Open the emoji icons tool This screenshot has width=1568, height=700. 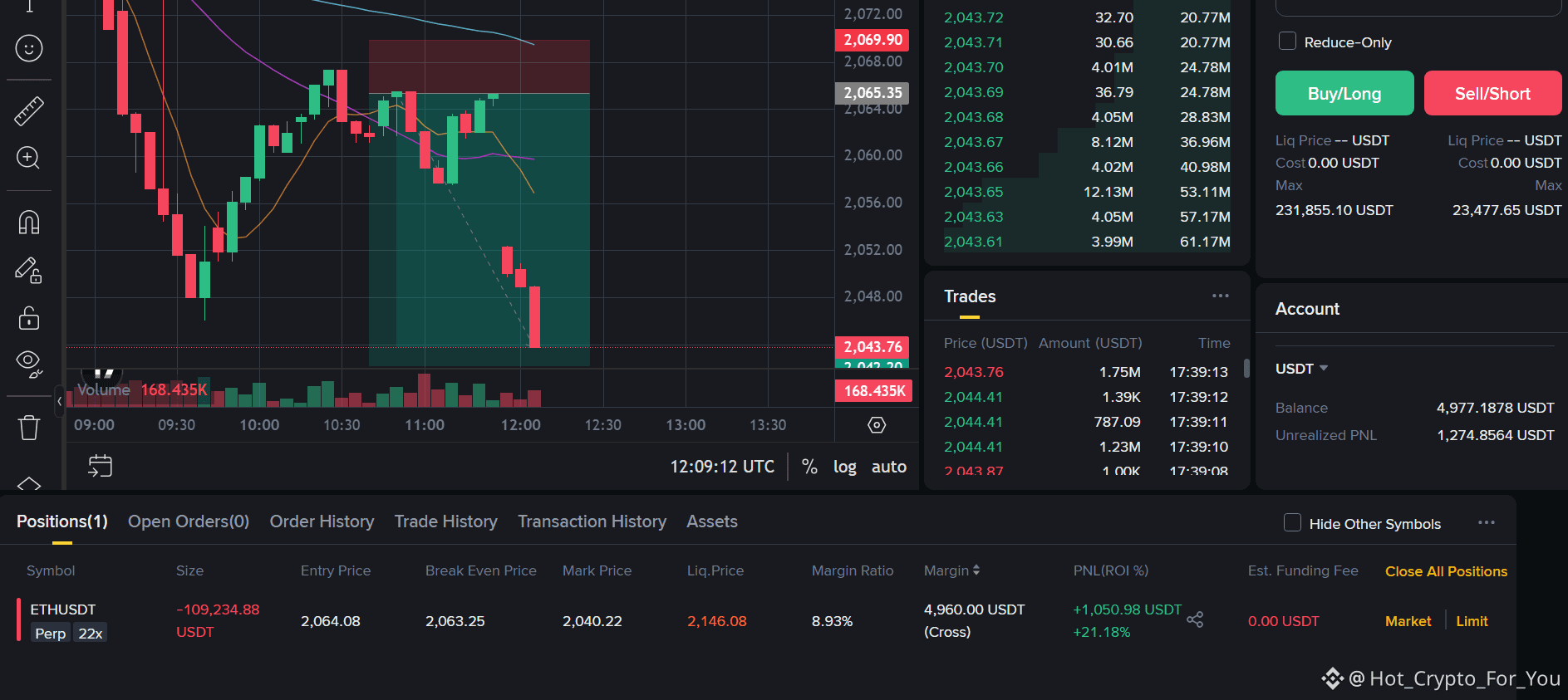(29, 48)
